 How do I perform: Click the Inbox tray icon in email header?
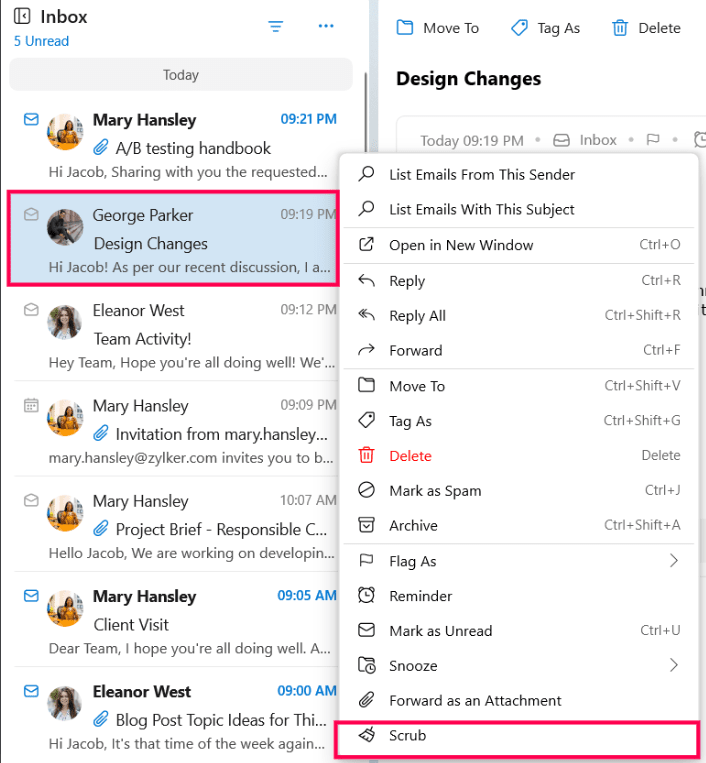561,140
